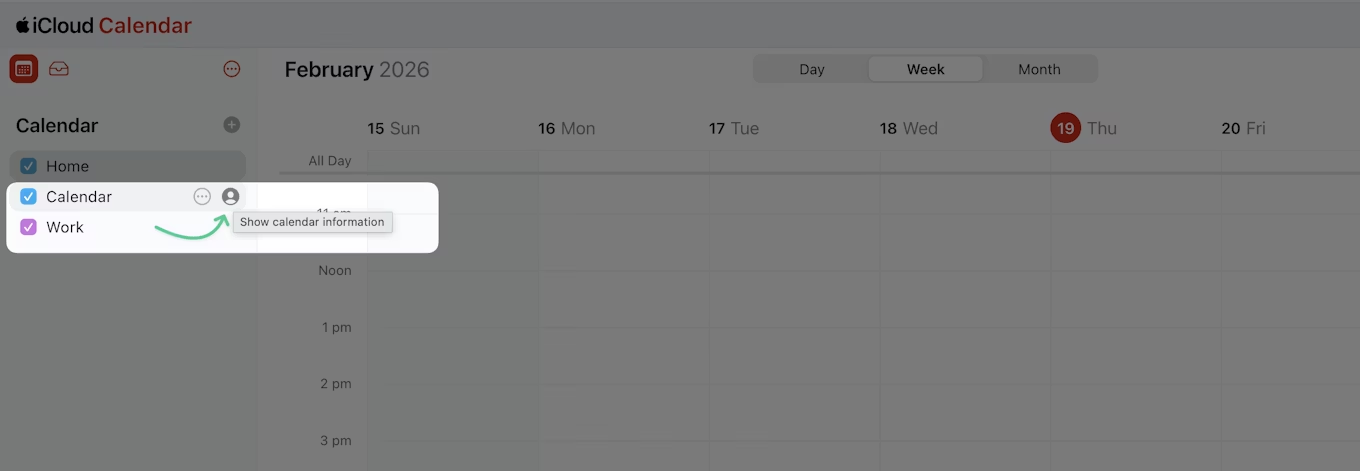Screen dimensions: 1360x471
Task: Switch to Month view
Action: (1039, 69)
